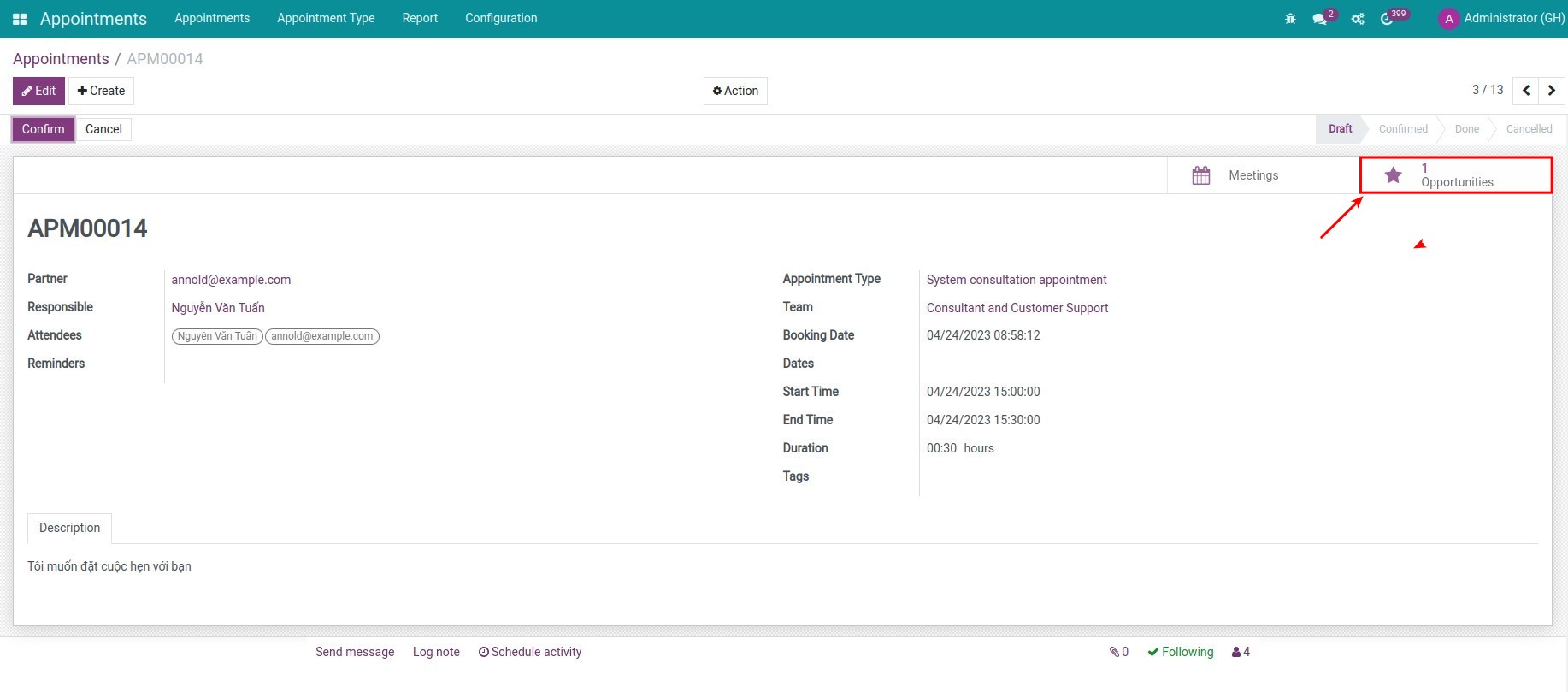
Task: Click the Edit button
Action: click(x=38, y=91)
